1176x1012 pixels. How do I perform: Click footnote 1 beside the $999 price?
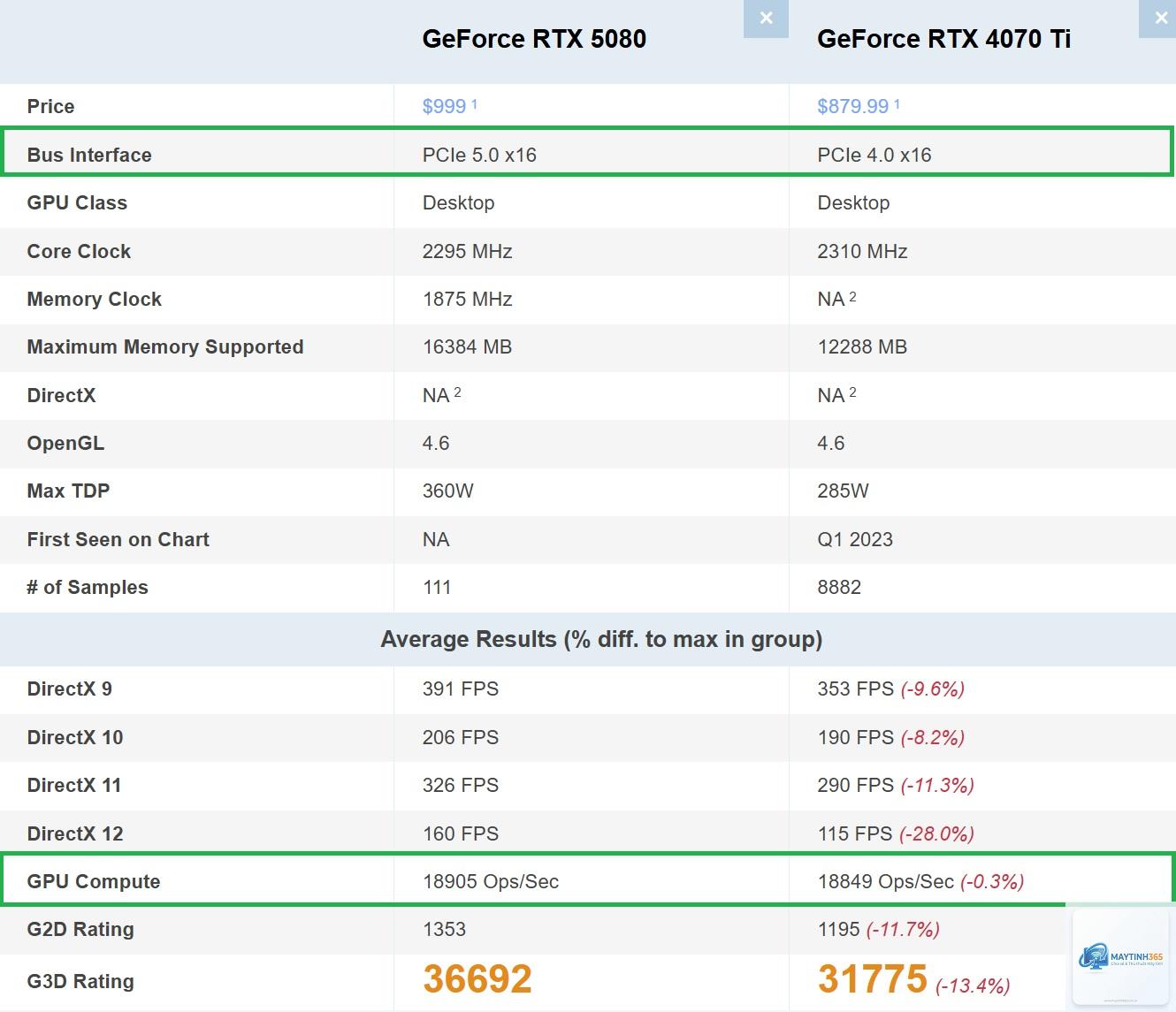pos(474,103)
